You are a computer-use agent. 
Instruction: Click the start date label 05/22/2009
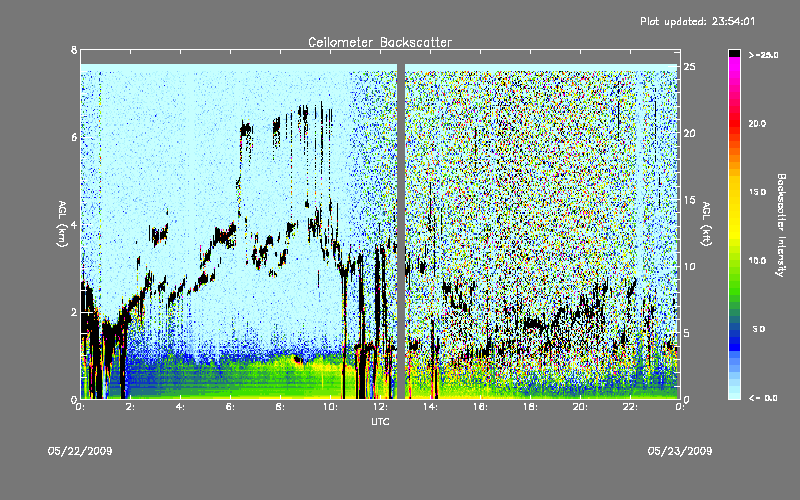80,451
